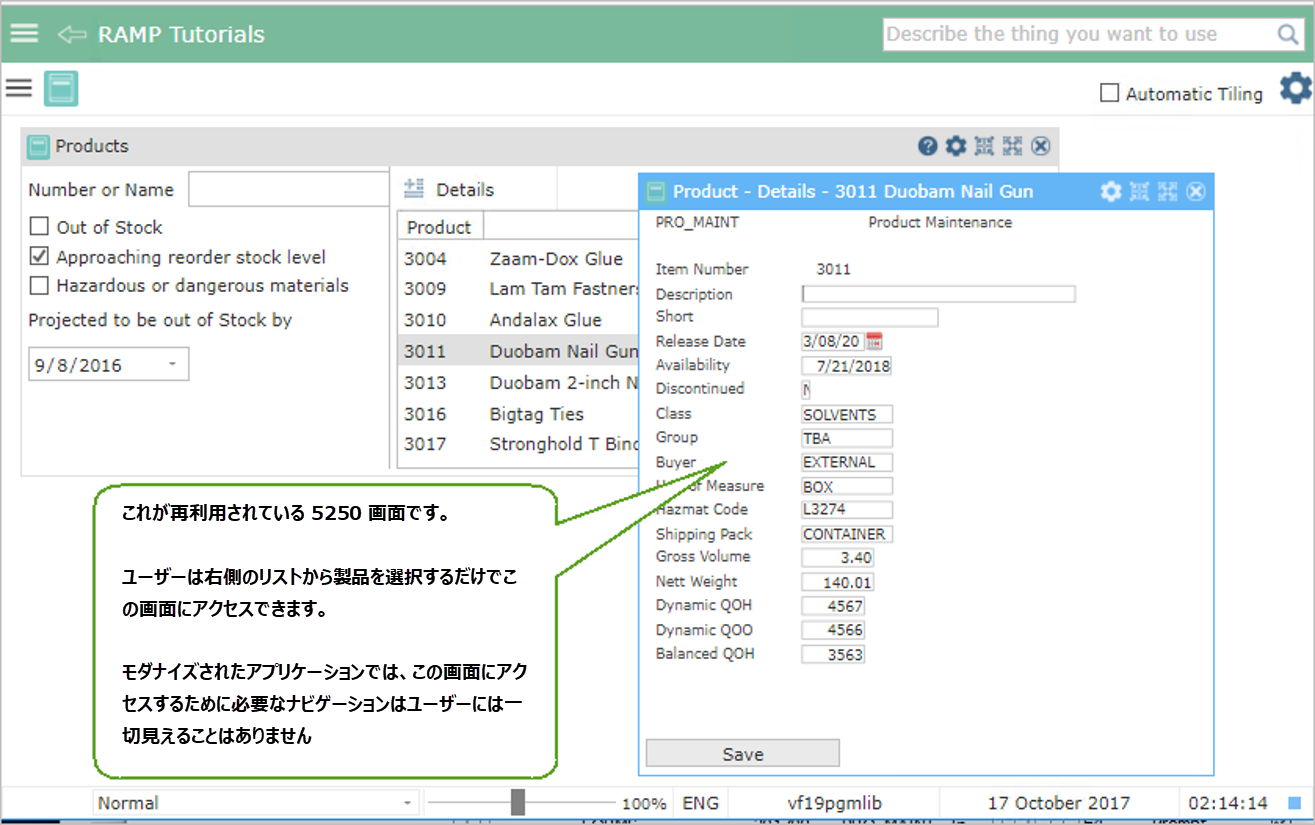Click the Balanced QOH field 3563

point(833,654)
